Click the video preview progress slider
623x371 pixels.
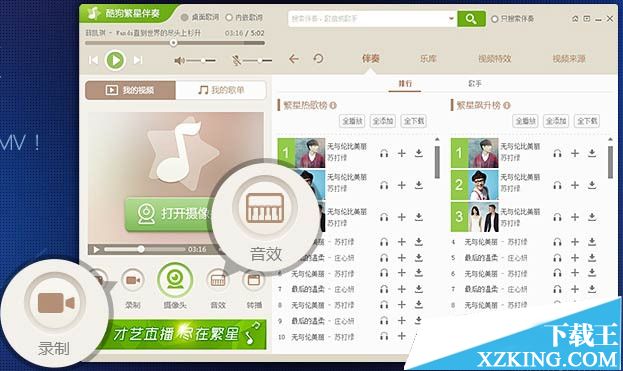click(x=145, y=249)
